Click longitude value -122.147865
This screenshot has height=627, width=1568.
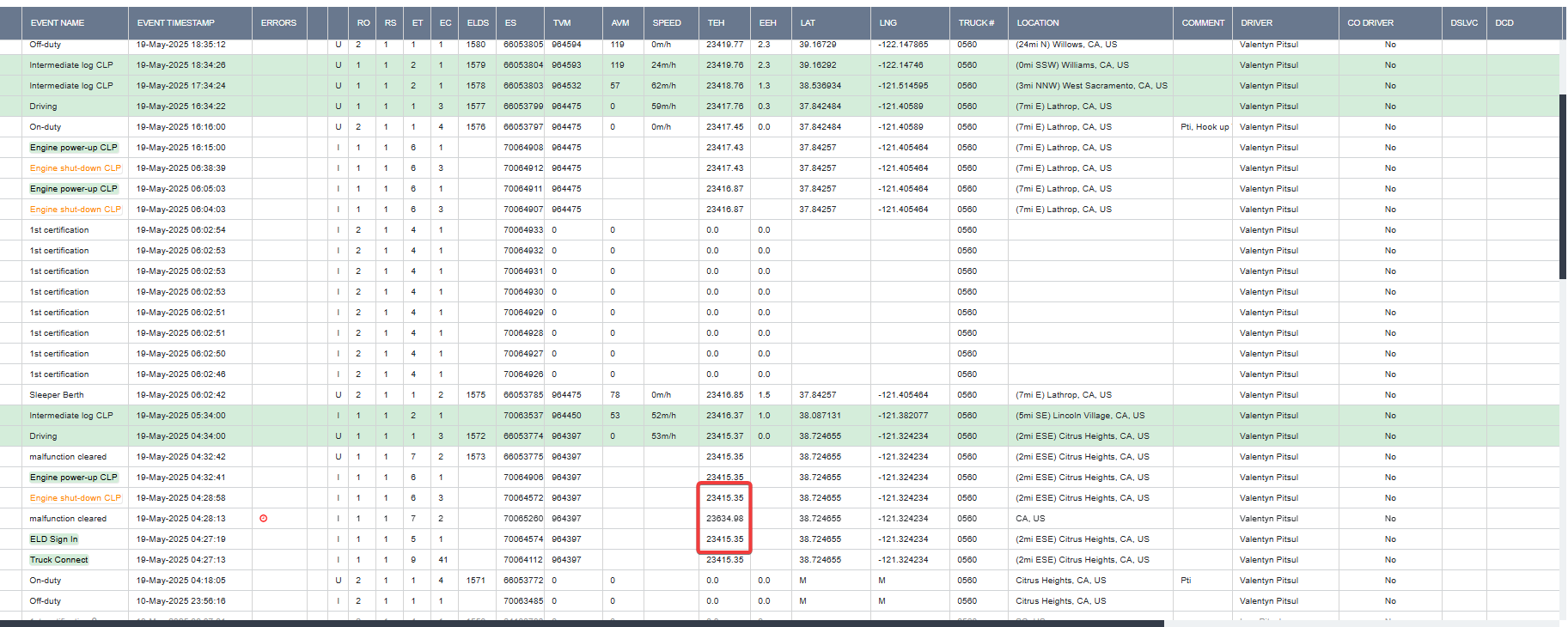click(903, 45)
